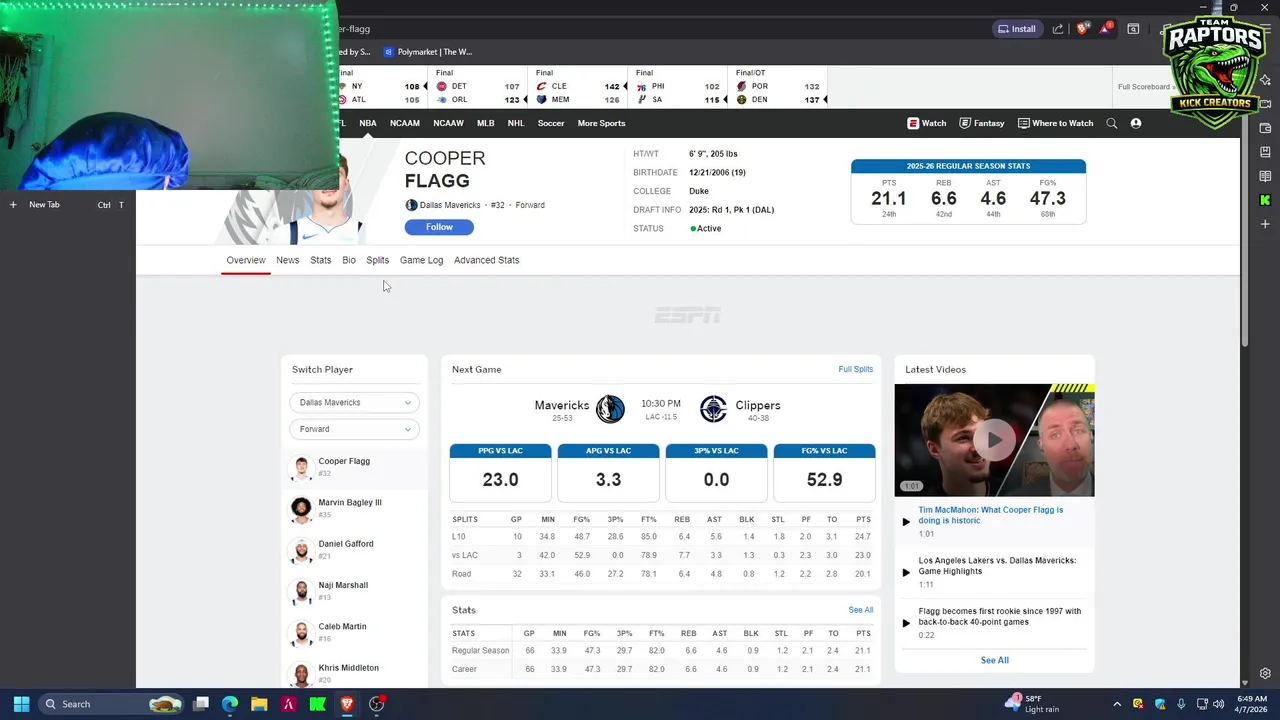Open Polymarket browser tab
Image resolution: width=1280 pixels, height=720 pixels.
[x=428, y=52]
